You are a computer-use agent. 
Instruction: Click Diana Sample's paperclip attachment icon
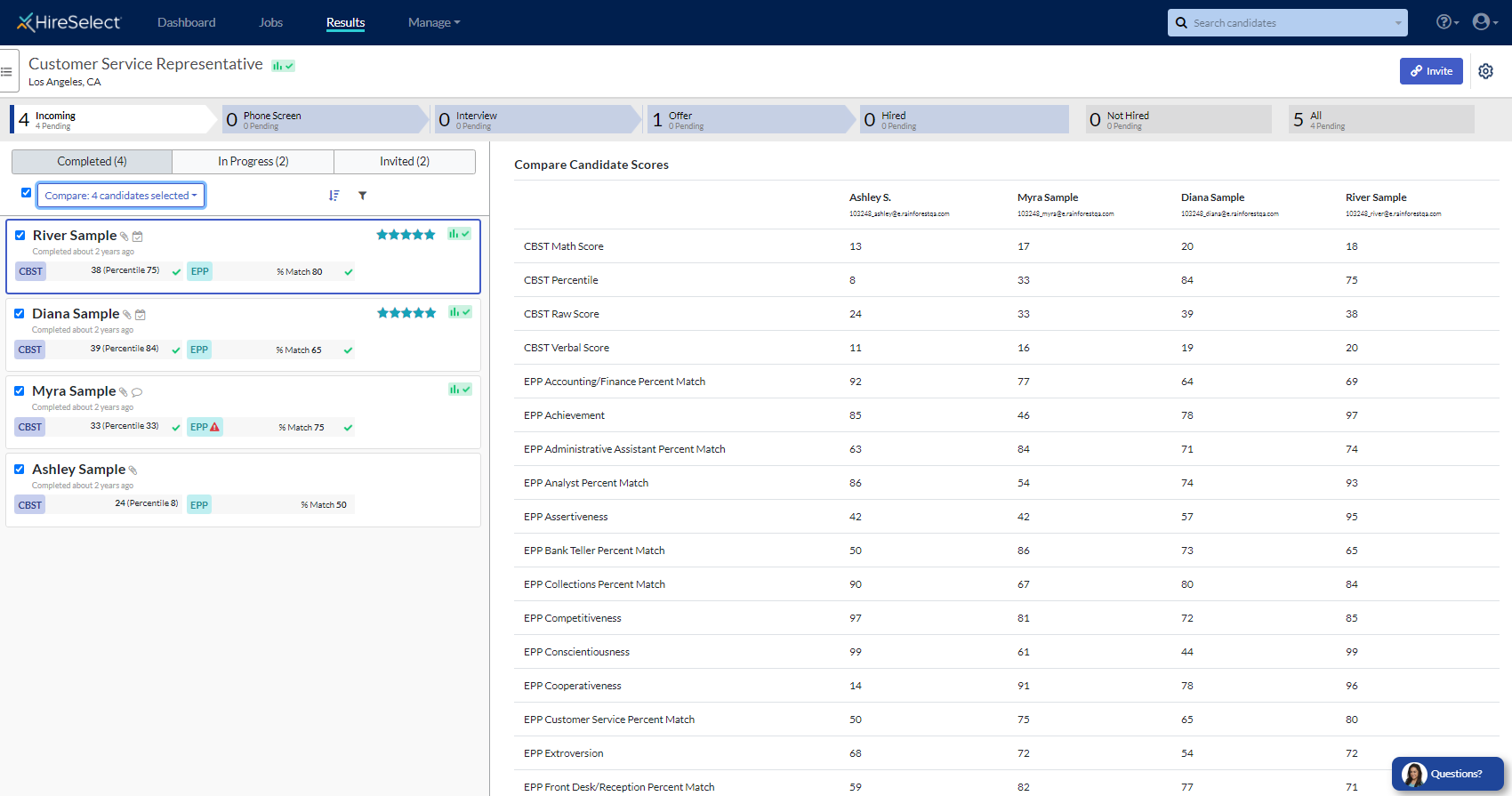tap(127, 315)
